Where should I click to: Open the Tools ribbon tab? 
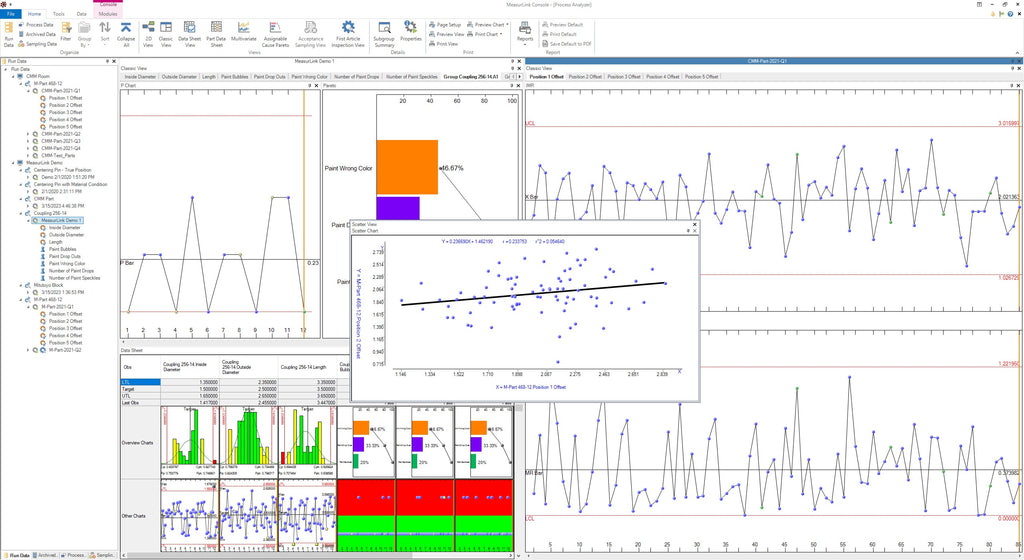coord(59,14)
